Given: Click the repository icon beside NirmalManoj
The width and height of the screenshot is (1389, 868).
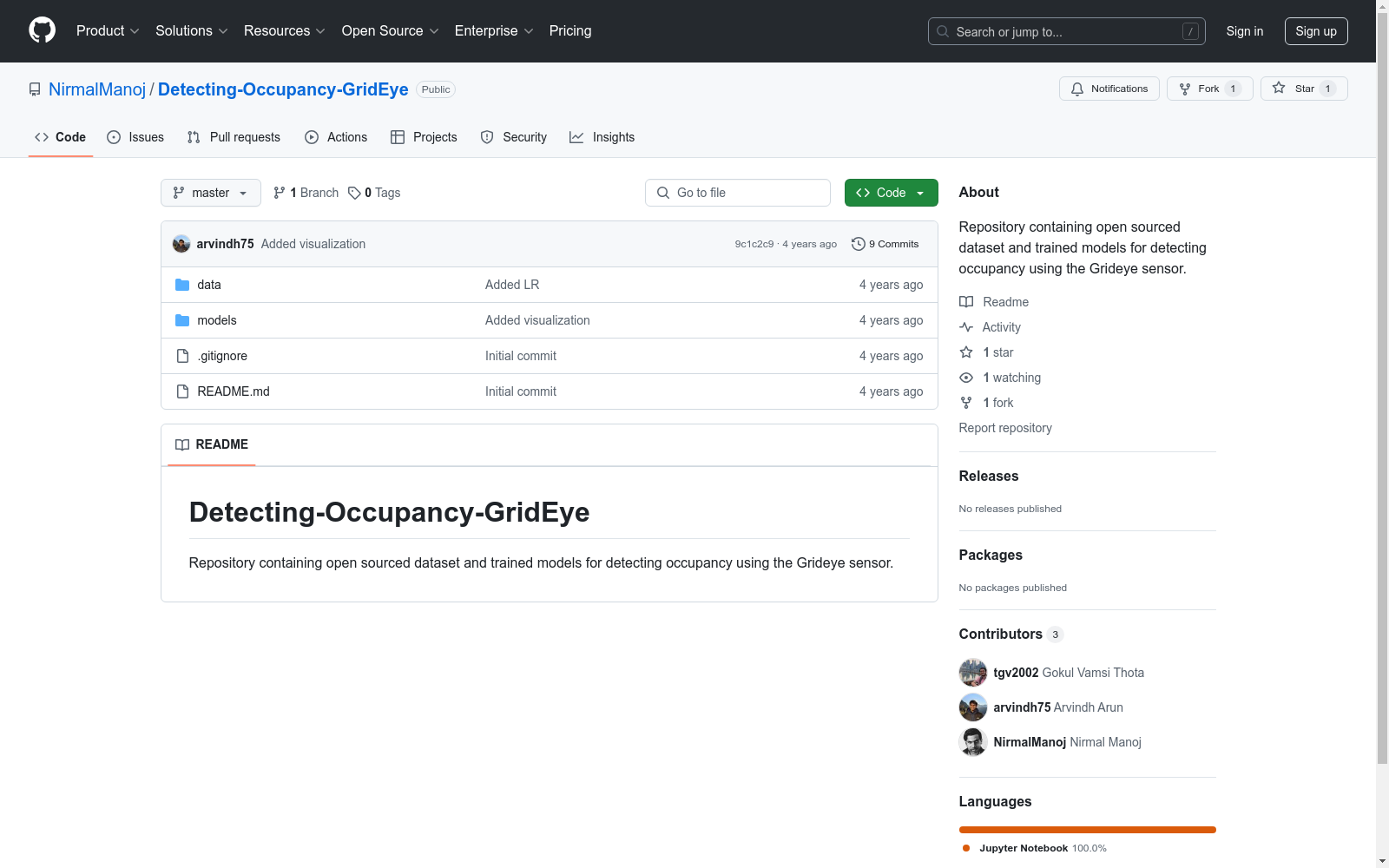Looking at the screenshot, I should coord(35,89).
